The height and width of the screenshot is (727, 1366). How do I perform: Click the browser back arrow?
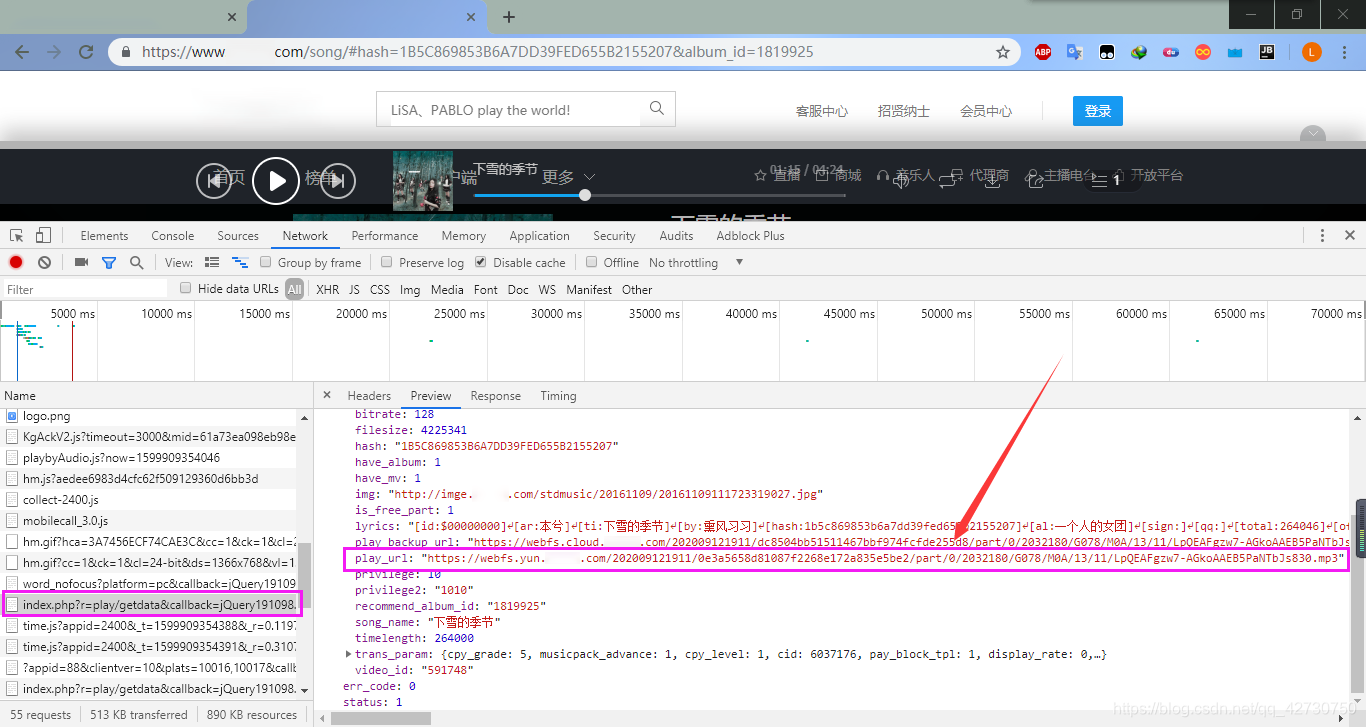(x=22, y=52)
